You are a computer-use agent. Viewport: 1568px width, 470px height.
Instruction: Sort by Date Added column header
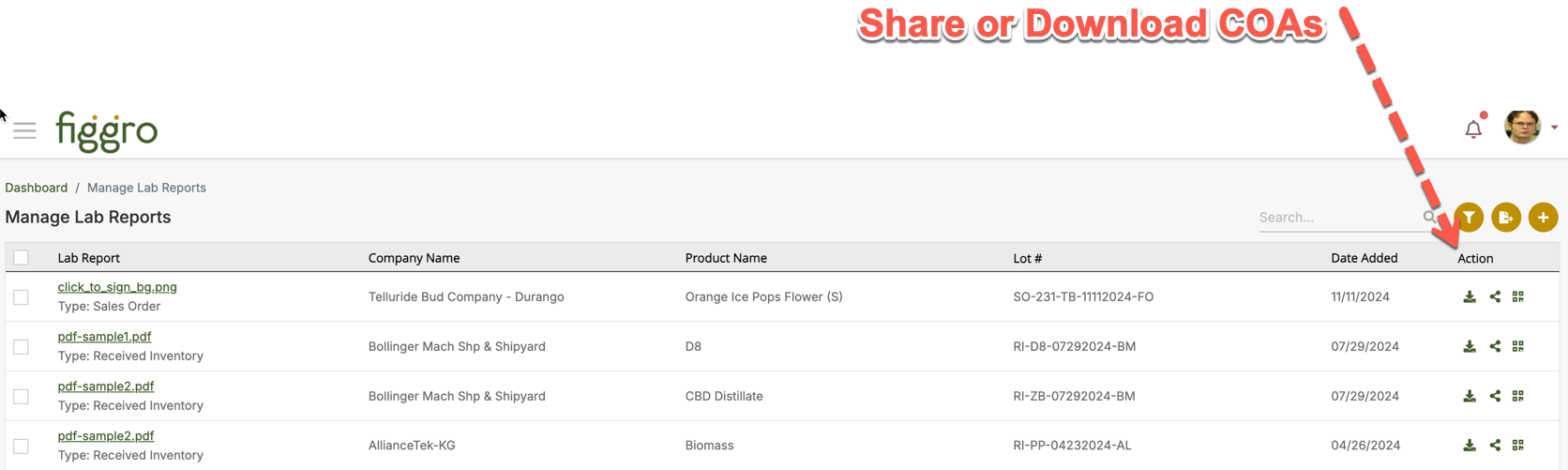[x=1364, y=258]
